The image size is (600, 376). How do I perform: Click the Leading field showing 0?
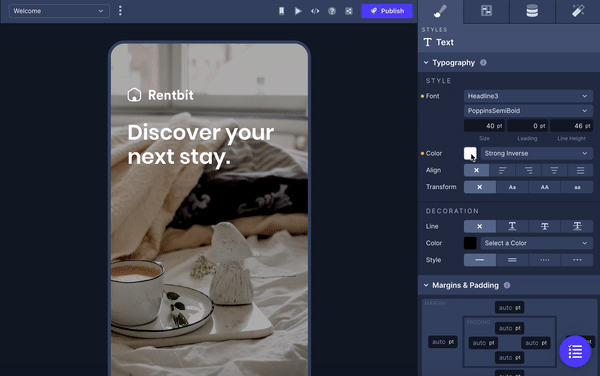tap(527, 125)
